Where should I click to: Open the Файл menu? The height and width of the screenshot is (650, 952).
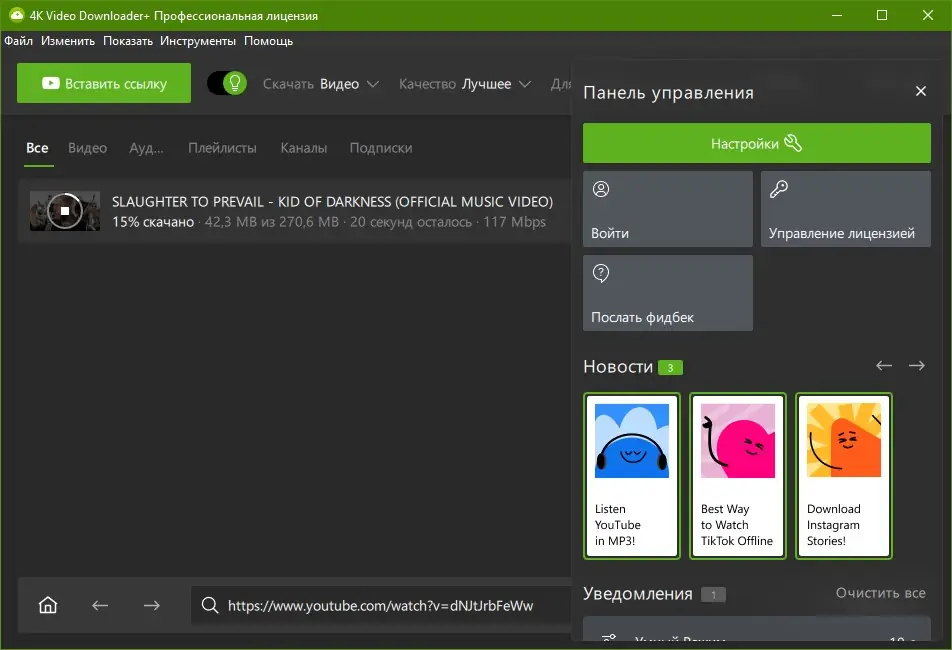pyautogui.click(x=19, y=41)
